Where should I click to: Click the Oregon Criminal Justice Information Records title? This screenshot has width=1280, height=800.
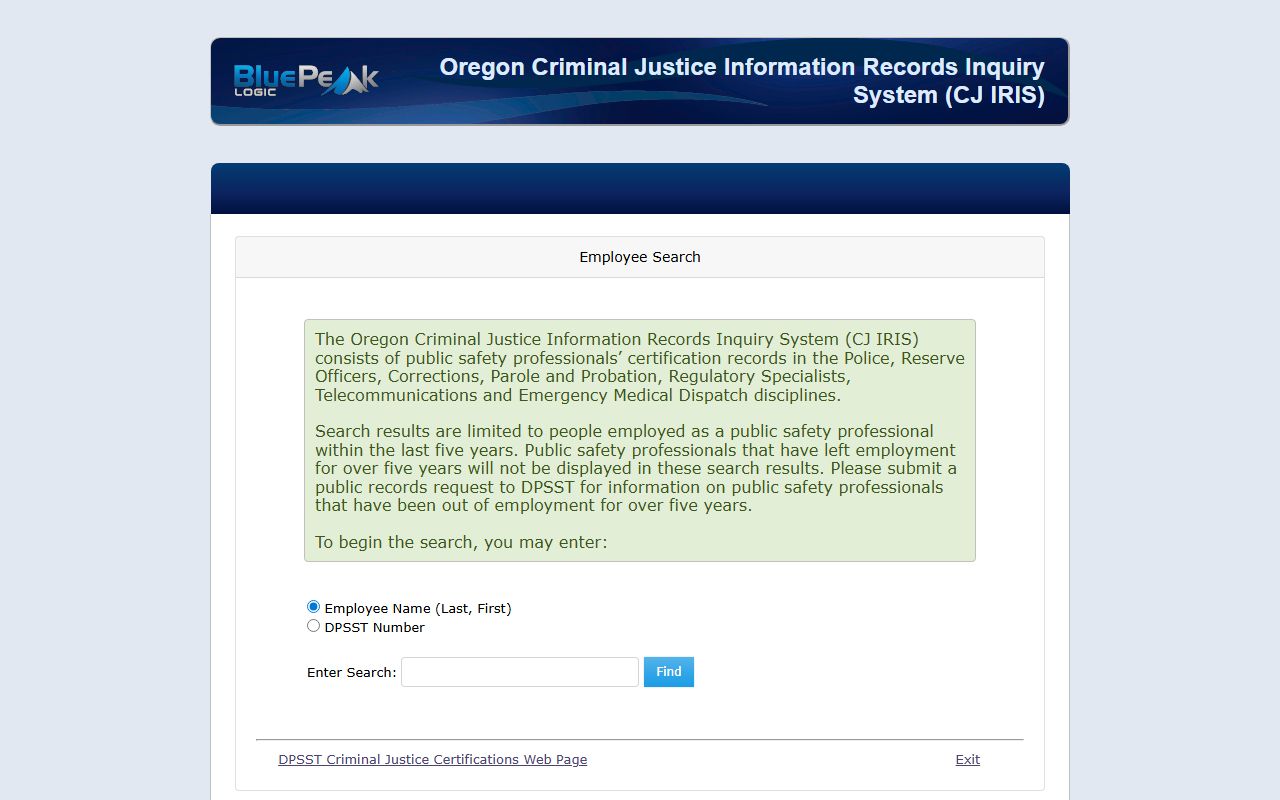point(742,81)
